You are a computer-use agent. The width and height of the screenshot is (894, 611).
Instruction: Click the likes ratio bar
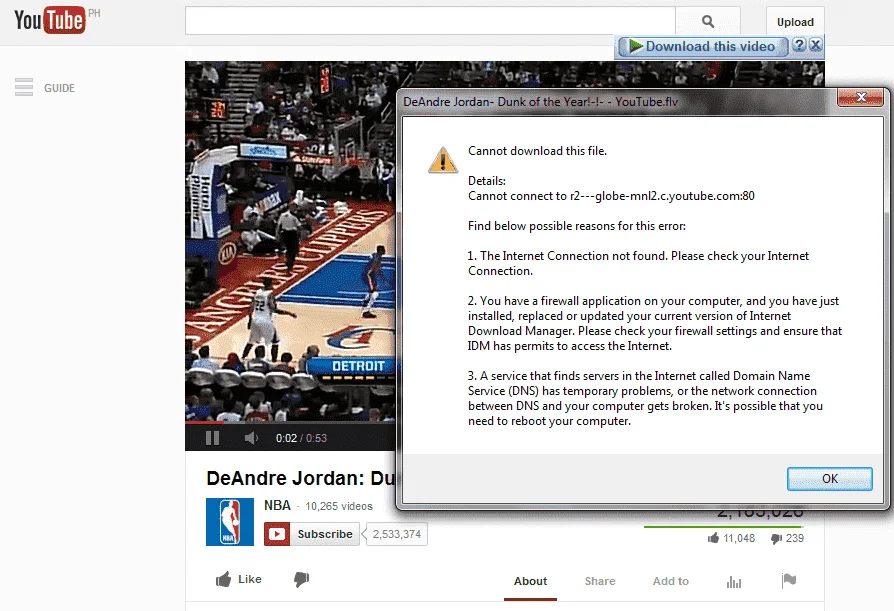724,527
